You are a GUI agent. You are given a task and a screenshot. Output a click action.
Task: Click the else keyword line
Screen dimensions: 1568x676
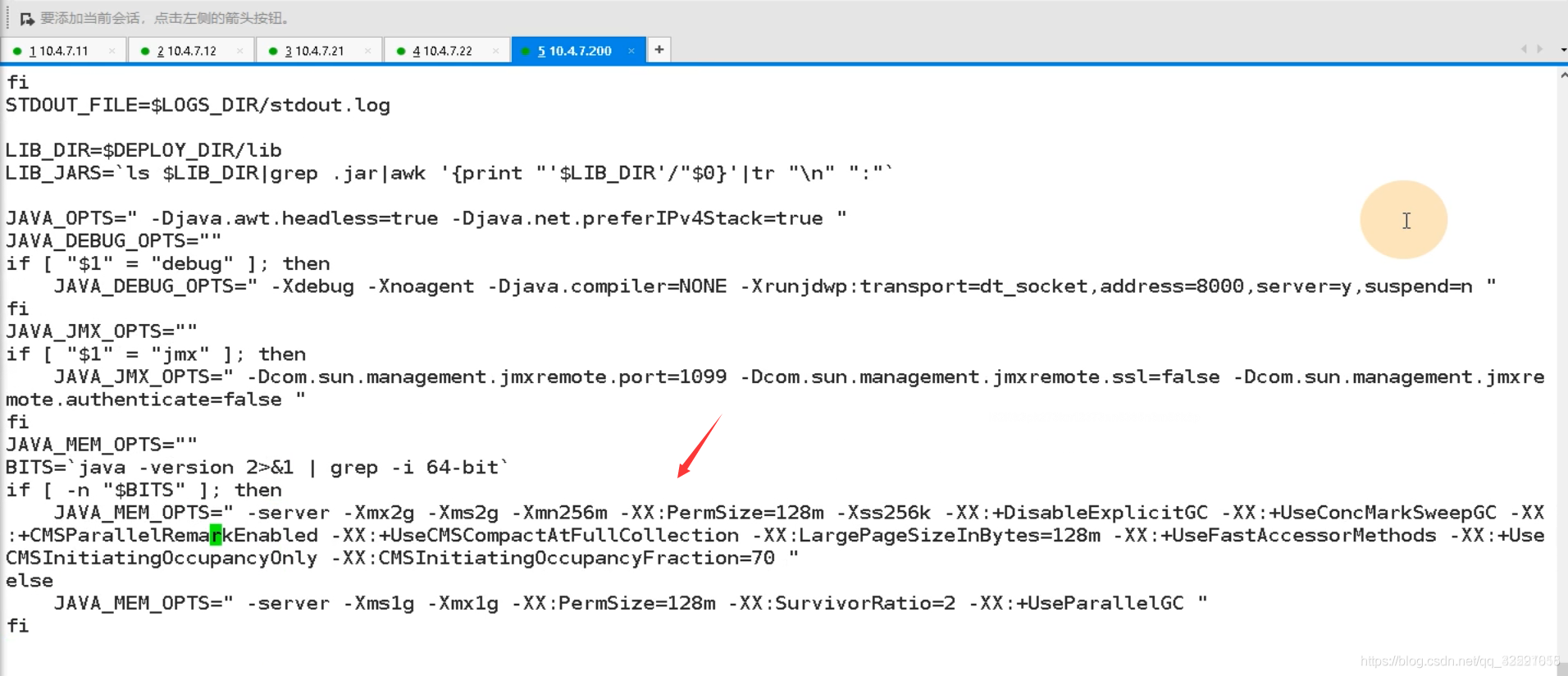point(30,581)
